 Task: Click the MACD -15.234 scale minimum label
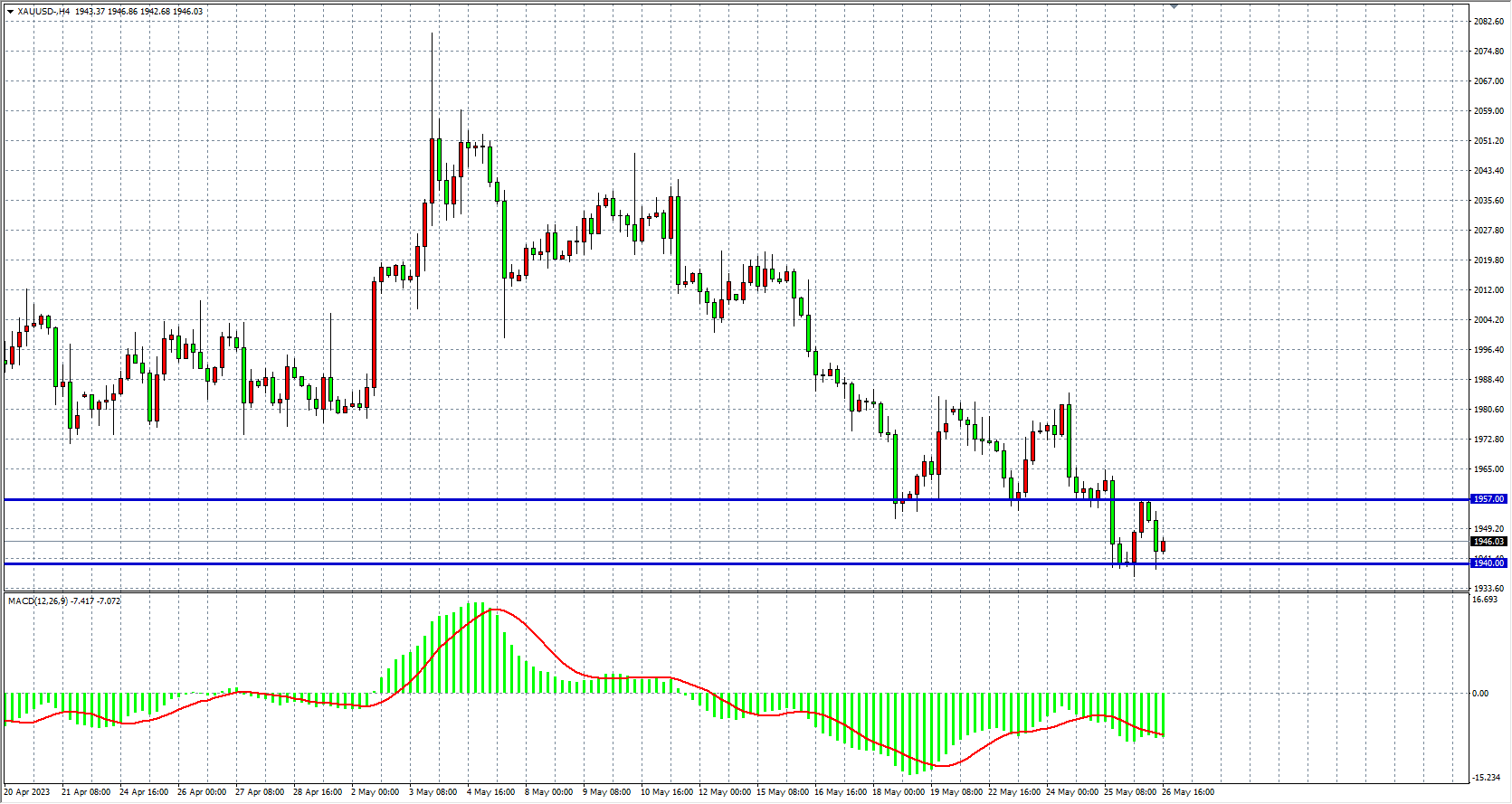[1487, 778]
